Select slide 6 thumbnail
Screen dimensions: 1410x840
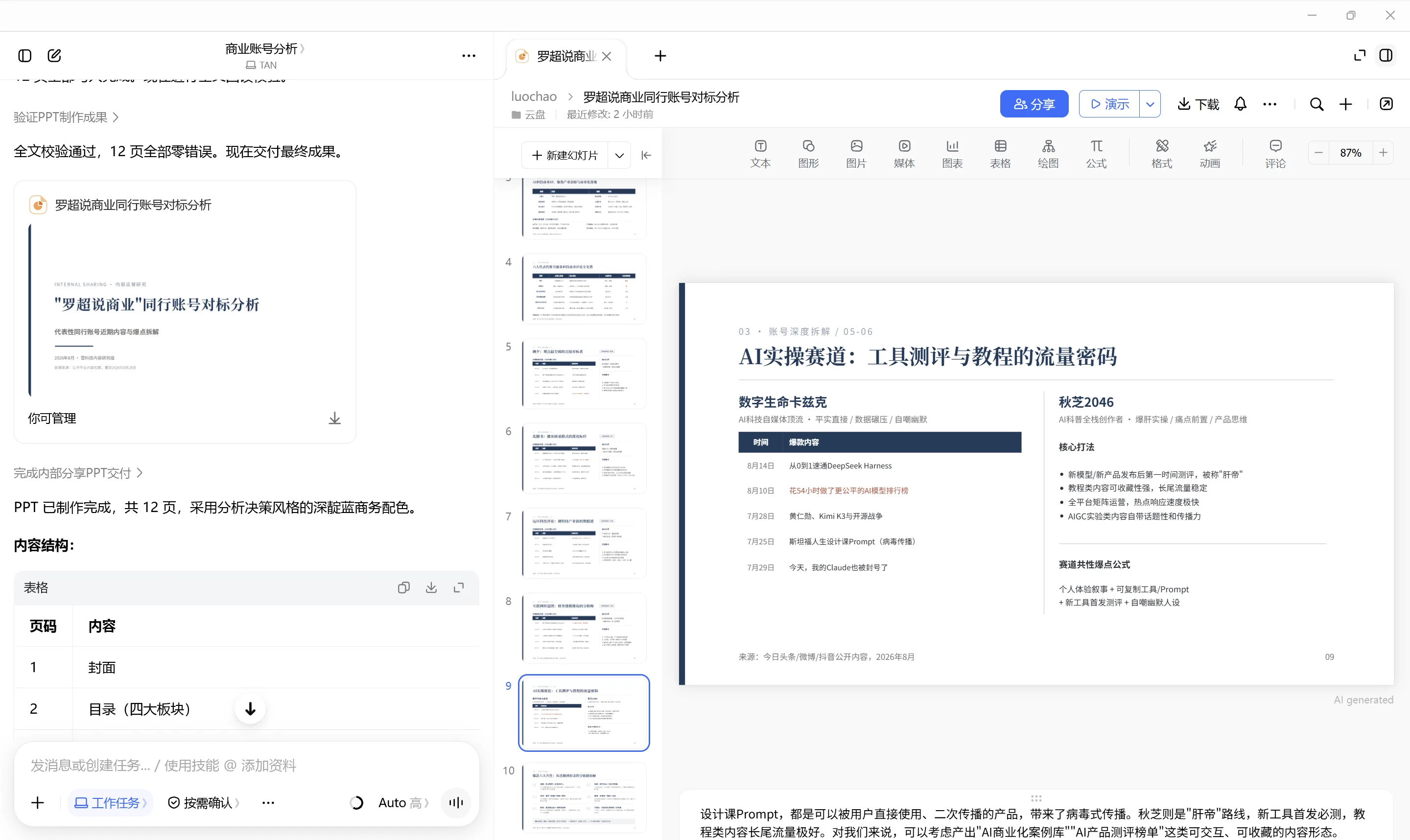584,459
